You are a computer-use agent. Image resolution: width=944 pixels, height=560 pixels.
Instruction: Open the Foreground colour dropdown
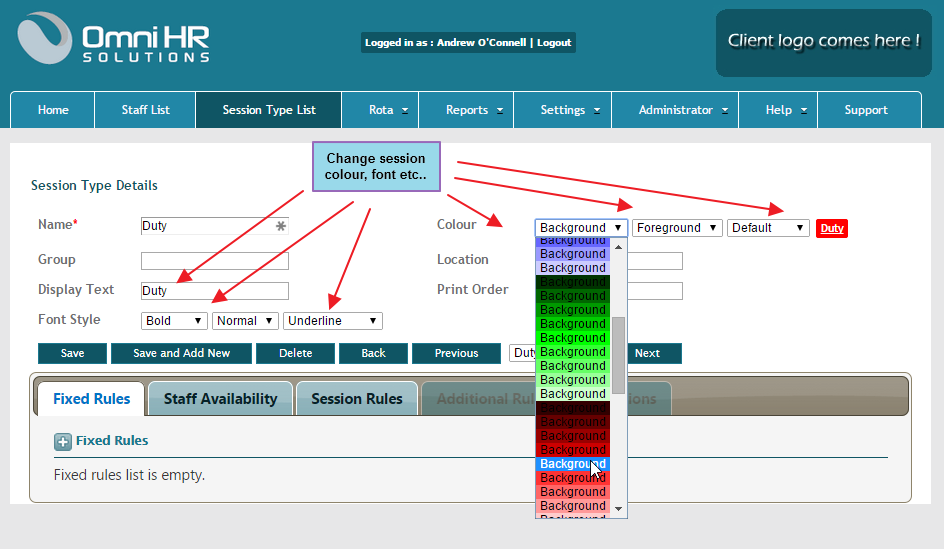tap(677, 228)
